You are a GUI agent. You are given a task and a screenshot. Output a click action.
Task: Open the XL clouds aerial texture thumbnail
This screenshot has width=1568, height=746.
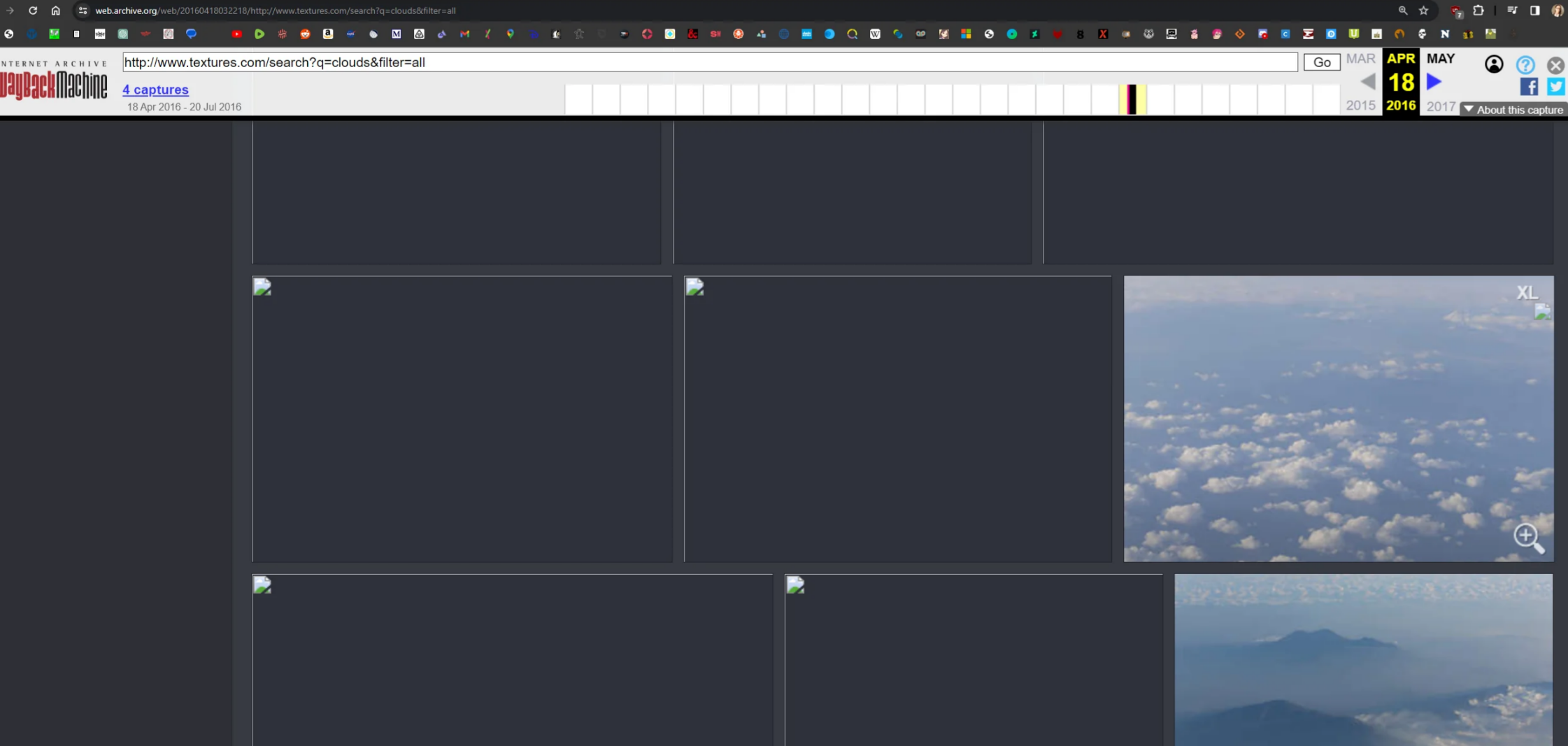(x=1338, y=419)
